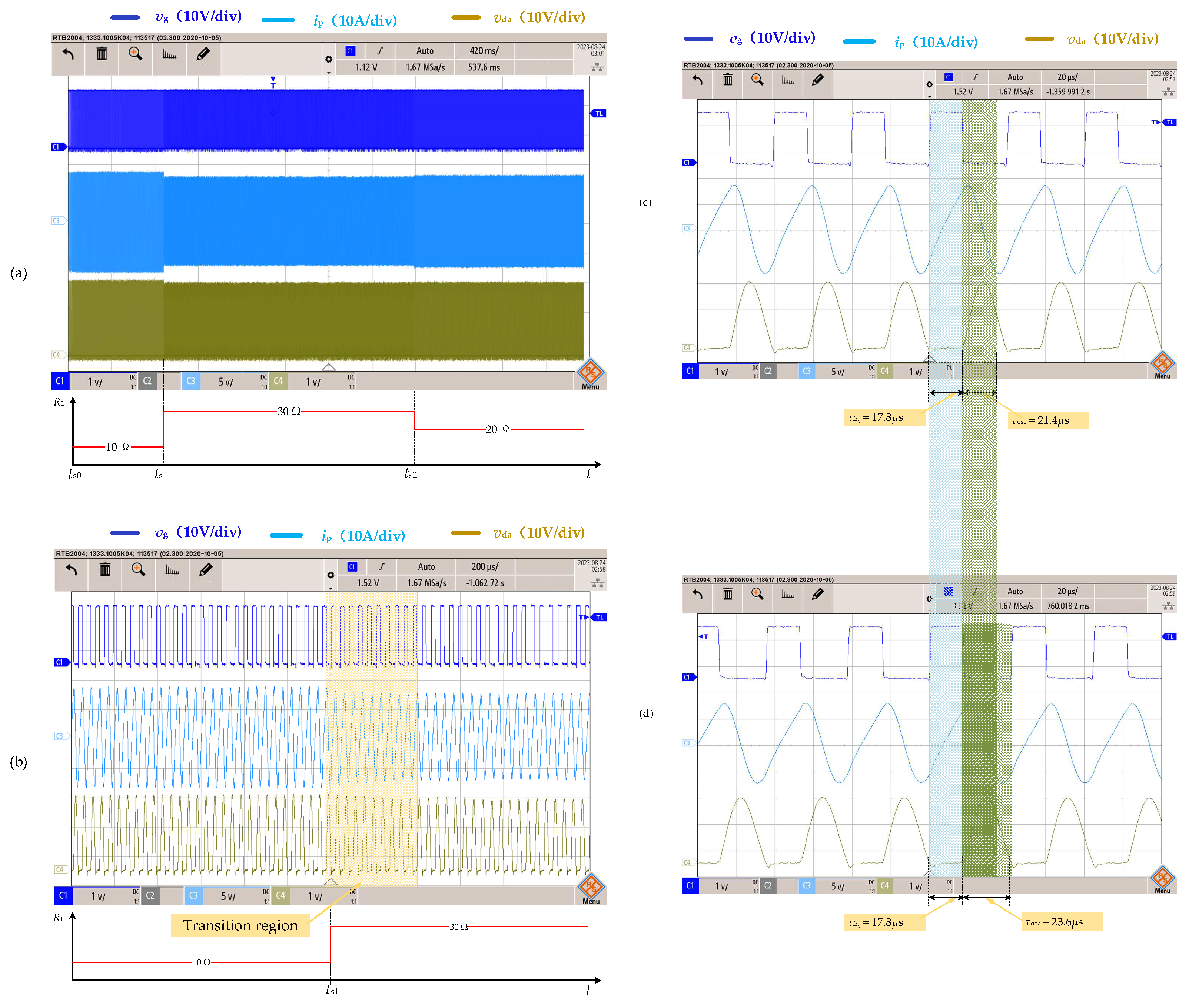
Task: Click rising-edge trigger slope icon in panel (c)
Action: pos(975,77)
